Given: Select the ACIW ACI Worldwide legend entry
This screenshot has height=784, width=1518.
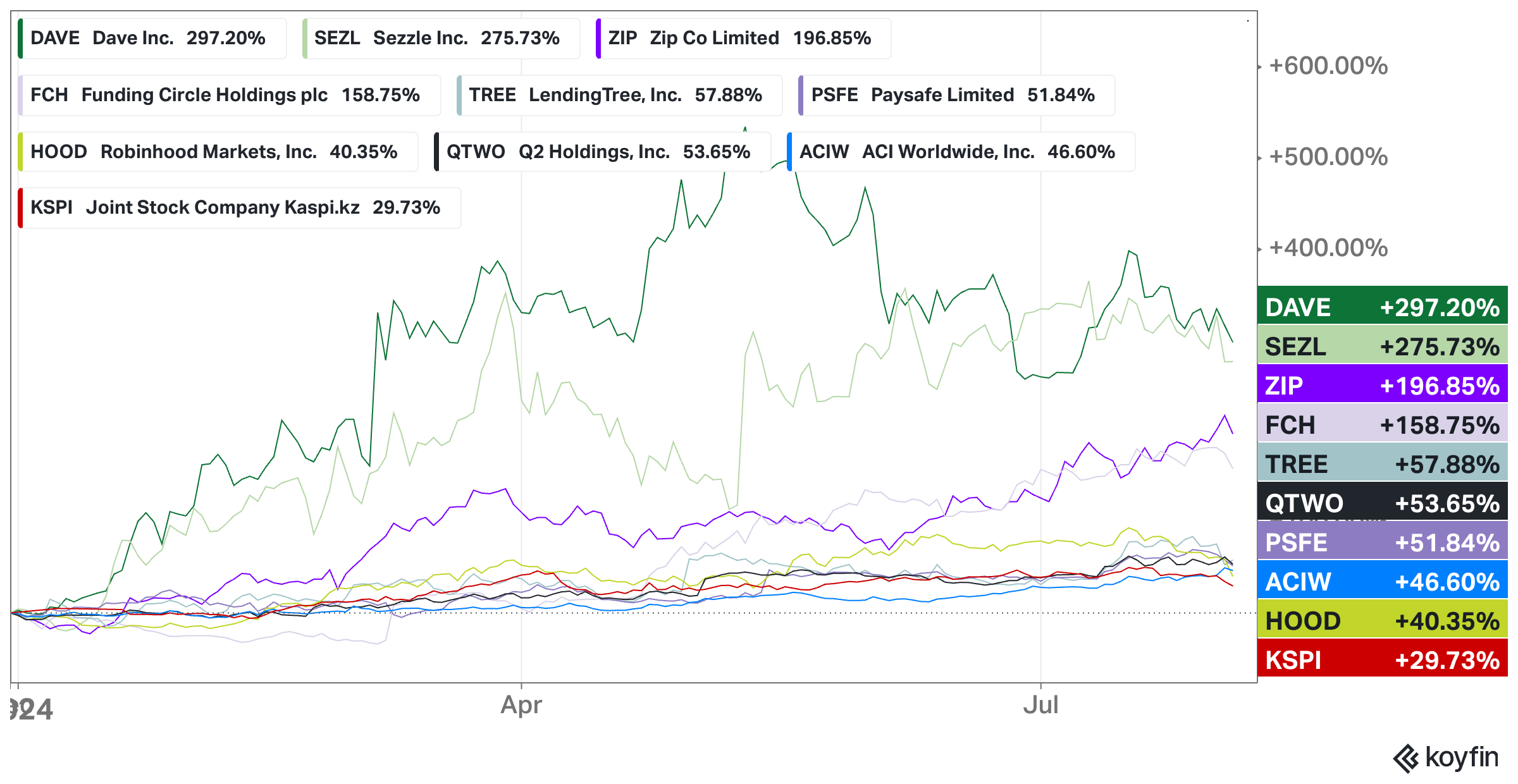Looking at the screenshot, I should [x=961, y=152].
